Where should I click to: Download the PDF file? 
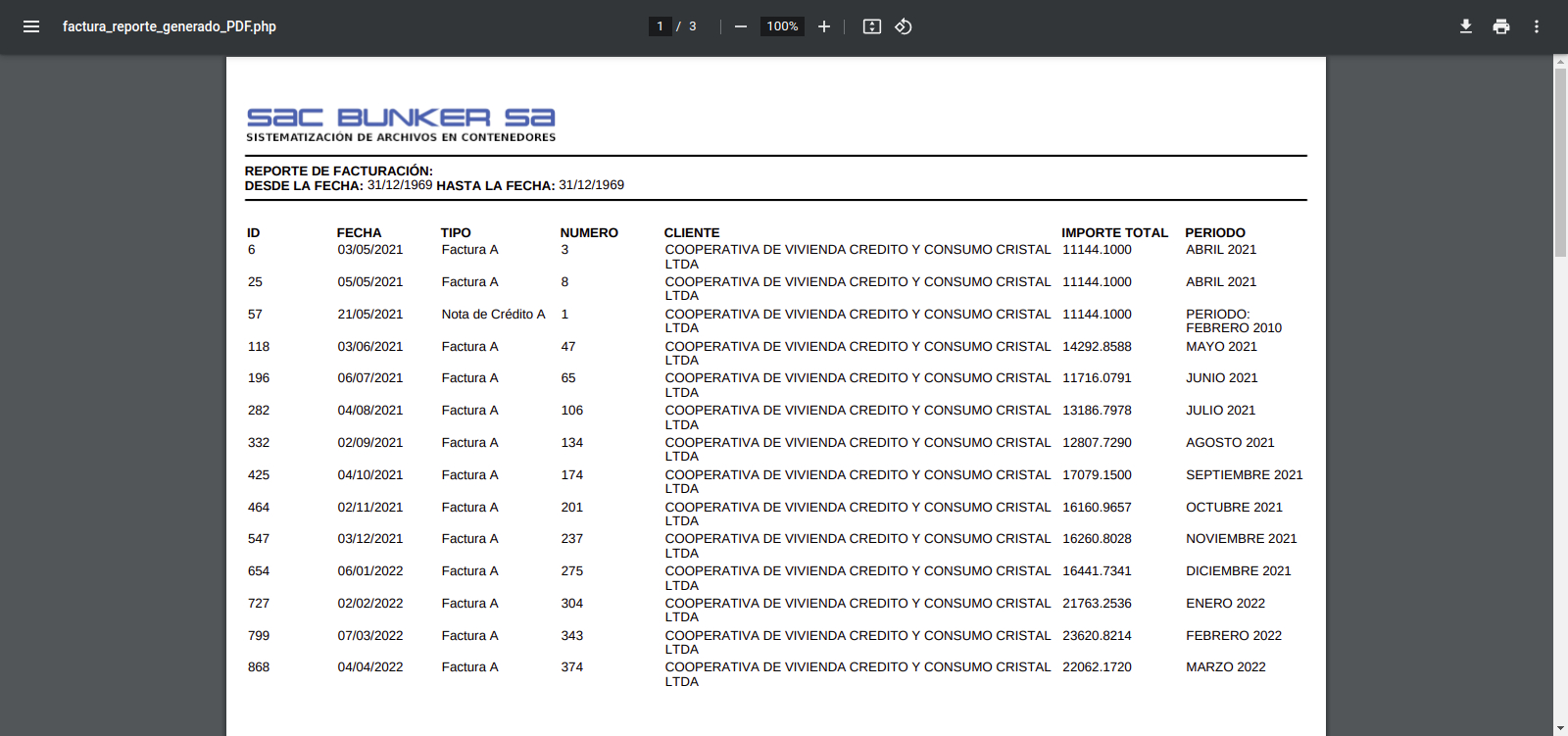click(1466, 26)
